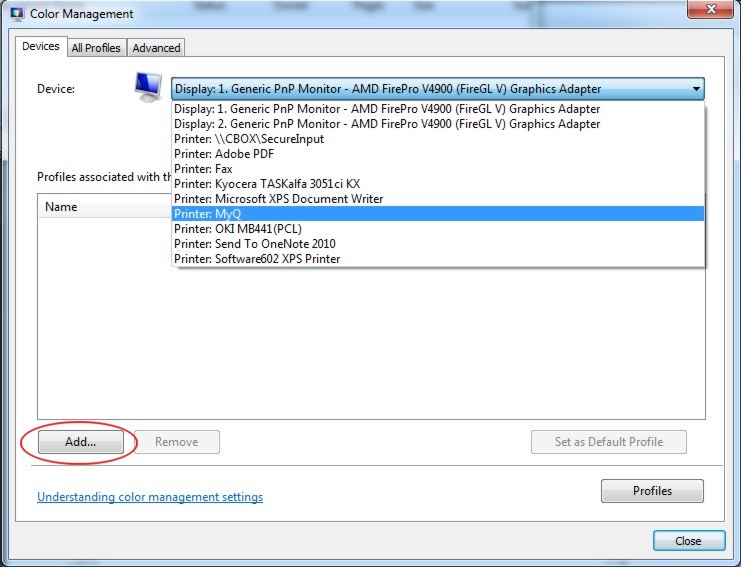The height and width of the screenshot is (567, 741).
Task: Switch to the All Profiles tab
Action: 96,48
